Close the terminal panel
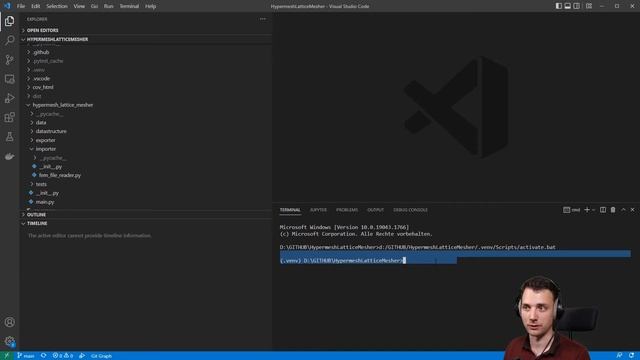Viewport: 640px width, 360px height. [633, 210]
